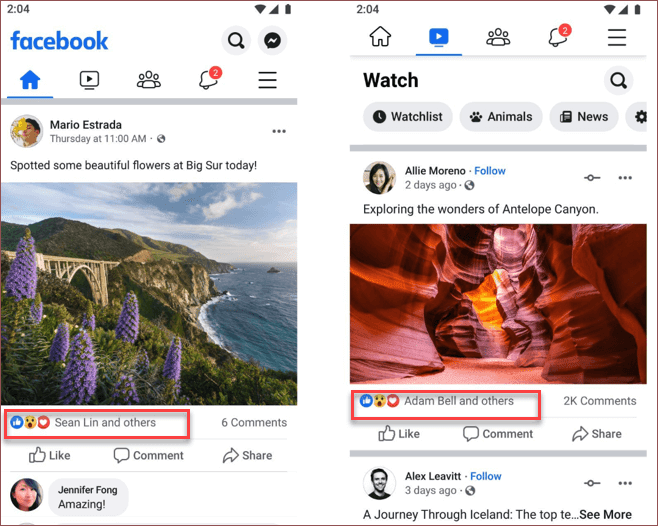Like the Antelope Canyon video
Image resolution: width=658 pixels, height=526 pixels.
click(398, 434)
